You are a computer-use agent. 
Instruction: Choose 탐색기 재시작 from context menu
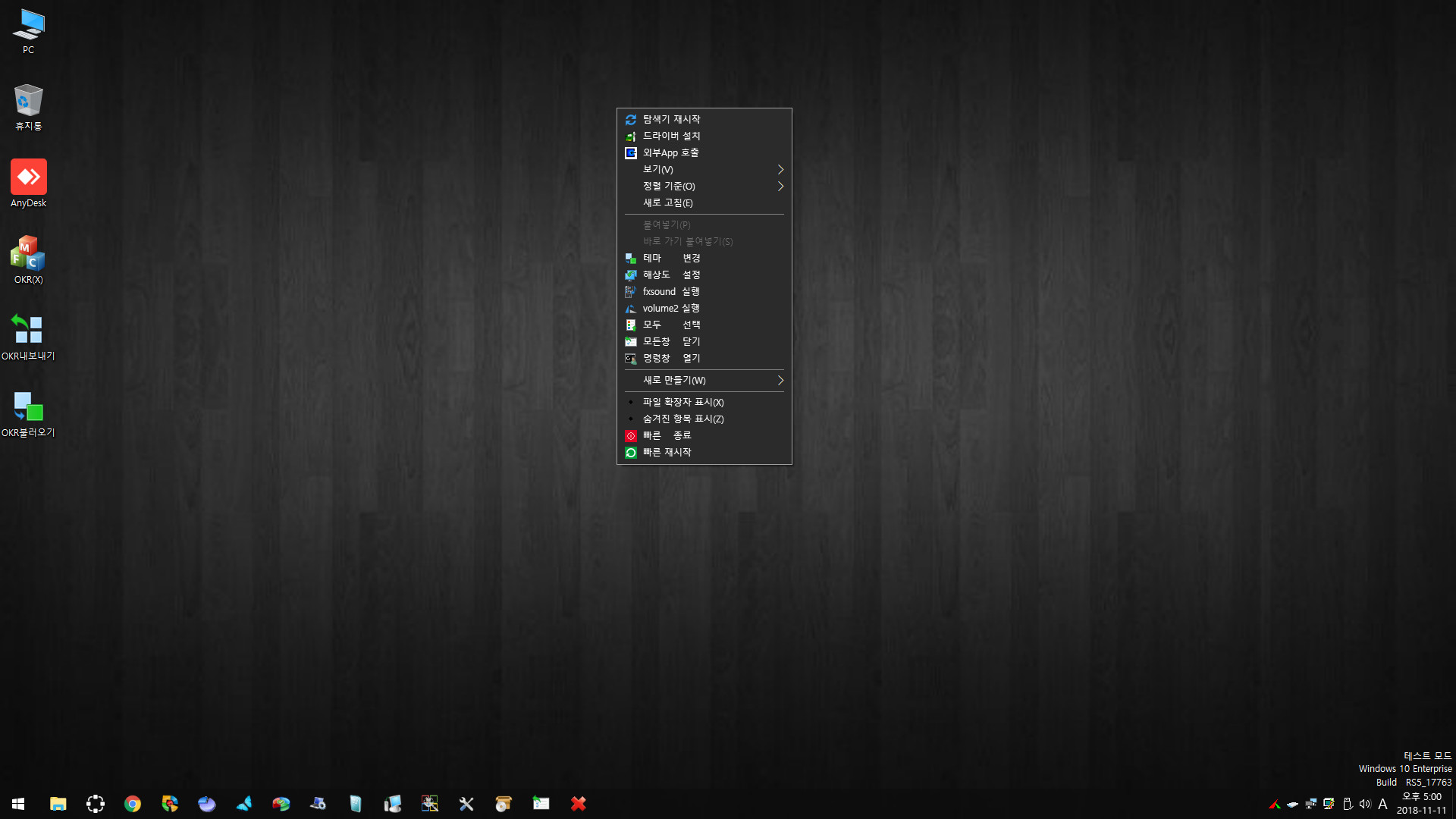coord(704,120)
